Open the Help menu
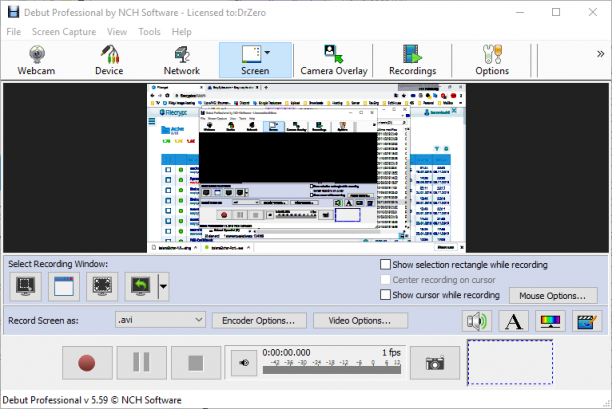The width and height of the screenshot is (612, 409). pos(181,32)
